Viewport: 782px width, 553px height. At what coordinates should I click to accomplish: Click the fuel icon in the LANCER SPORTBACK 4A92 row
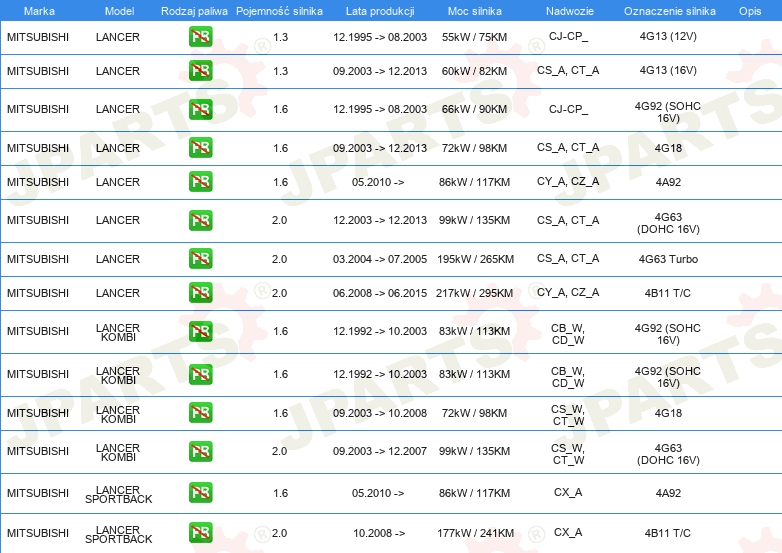click(200, 493)
